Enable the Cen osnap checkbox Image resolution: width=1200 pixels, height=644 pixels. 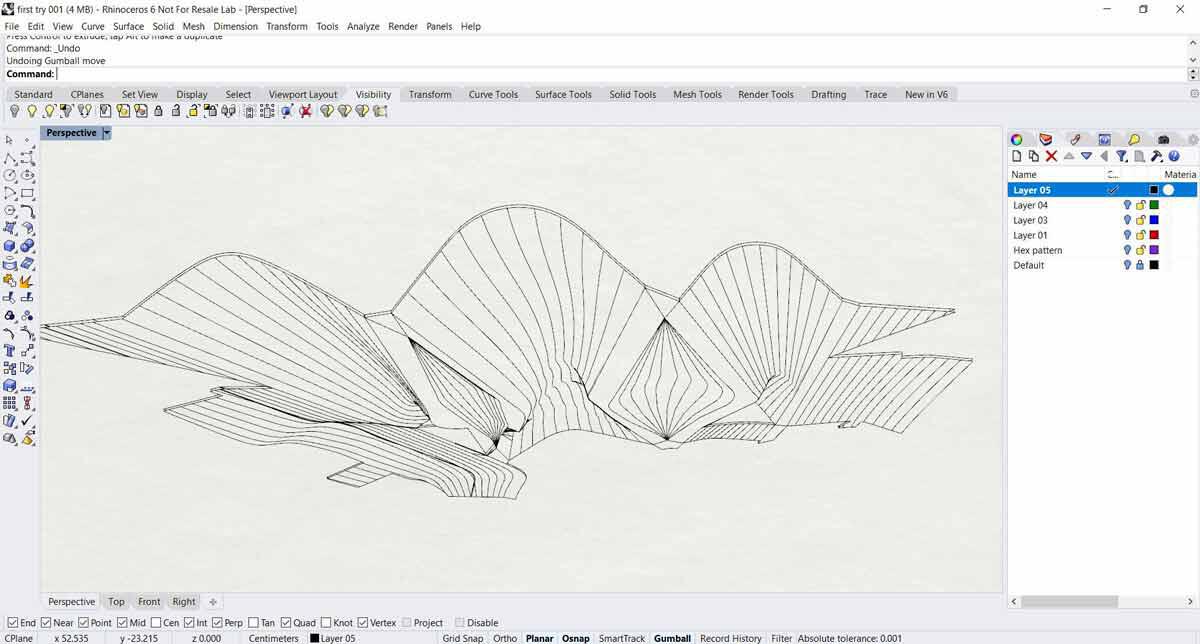tap(155, 623)
